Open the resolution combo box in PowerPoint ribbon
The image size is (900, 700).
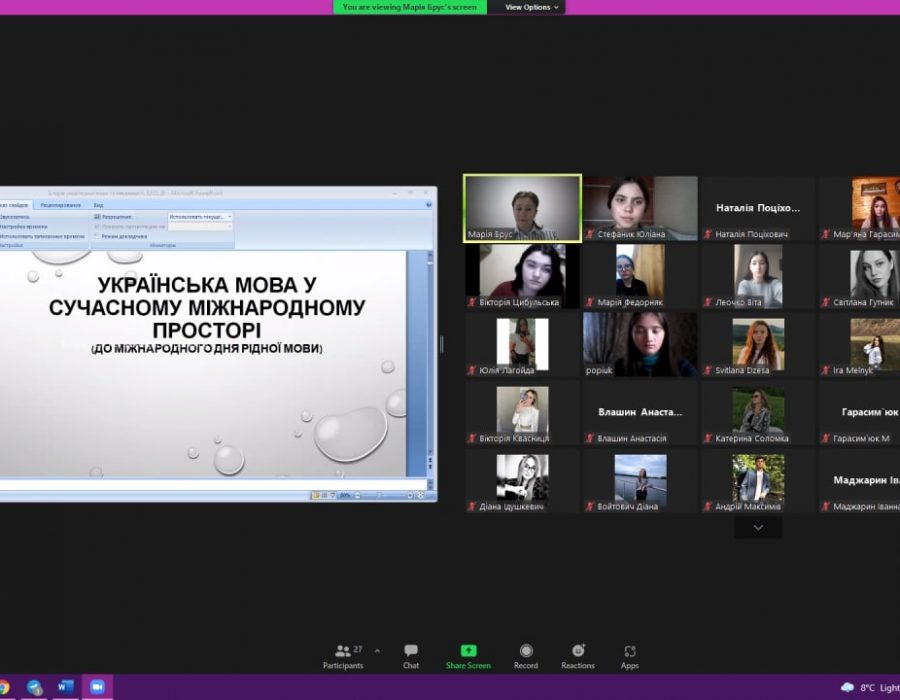coord(200,216)
